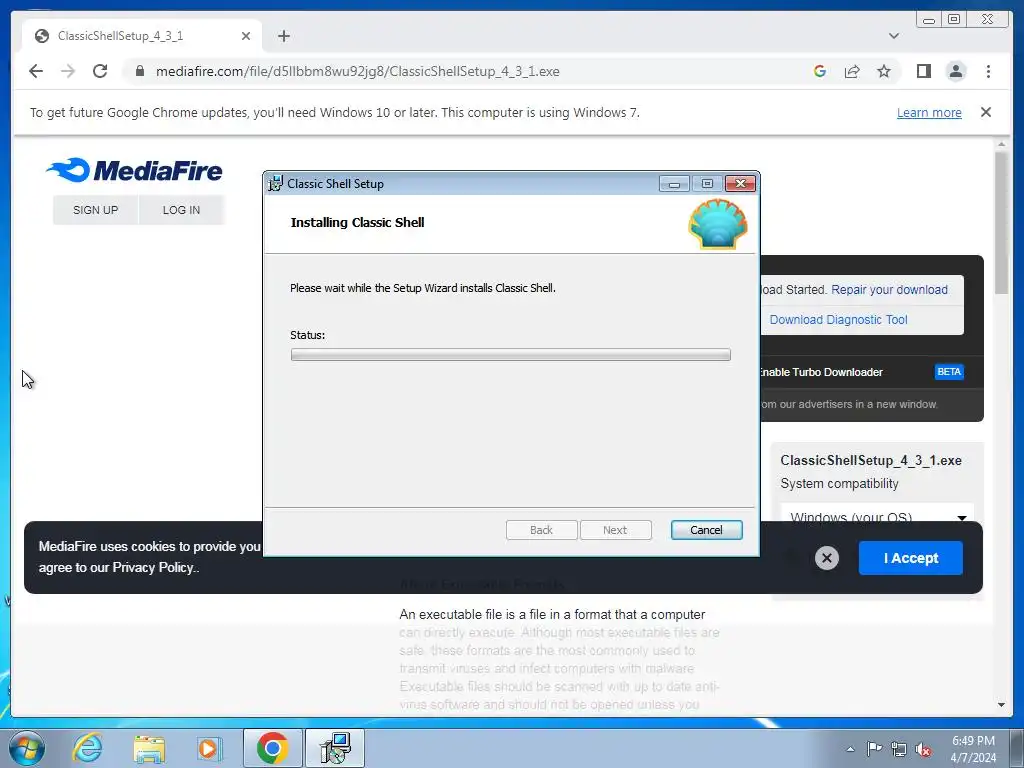Click the page scrollbar's down arrow
Screen dimensions: 1024x768
click(x=1002, y=705)
